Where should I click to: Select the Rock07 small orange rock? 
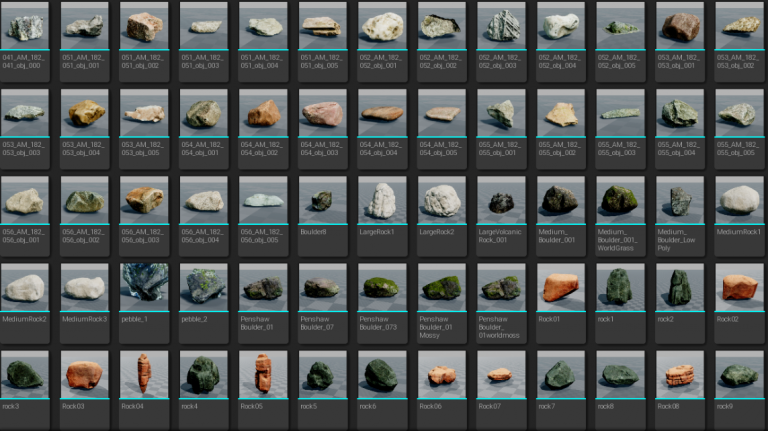point(501,374)
